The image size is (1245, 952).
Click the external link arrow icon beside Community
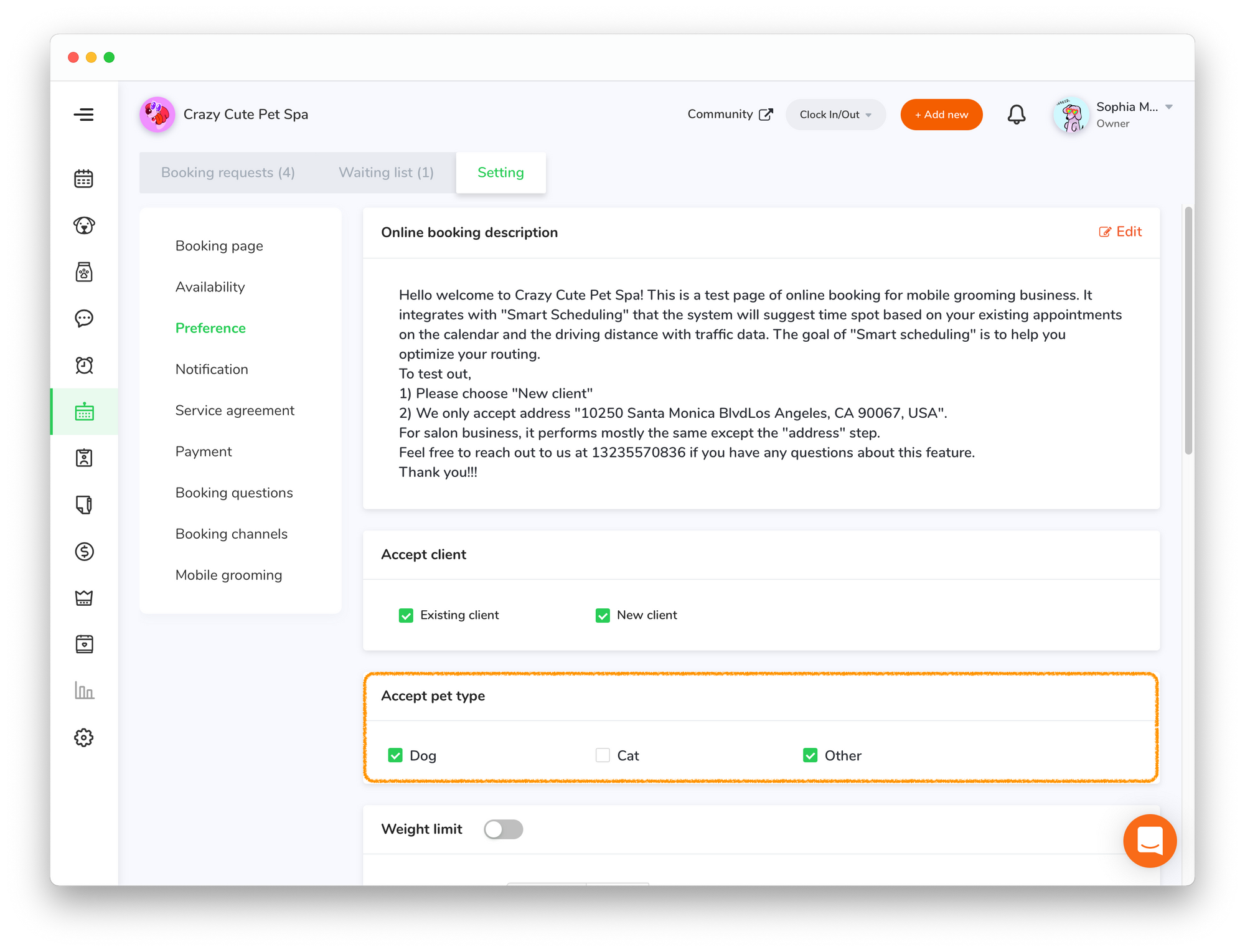click(x=766, y=115)
